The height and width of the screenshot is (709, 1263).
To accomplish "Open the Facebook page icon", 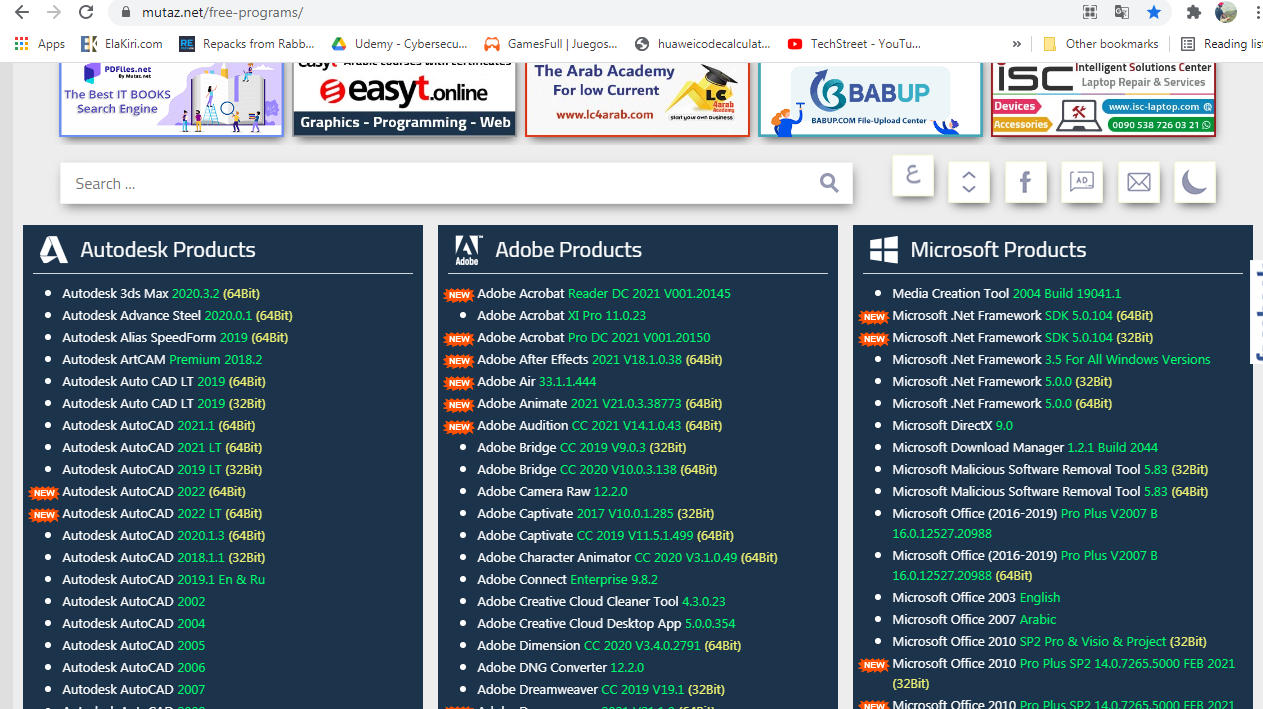I will (1025, 182).
